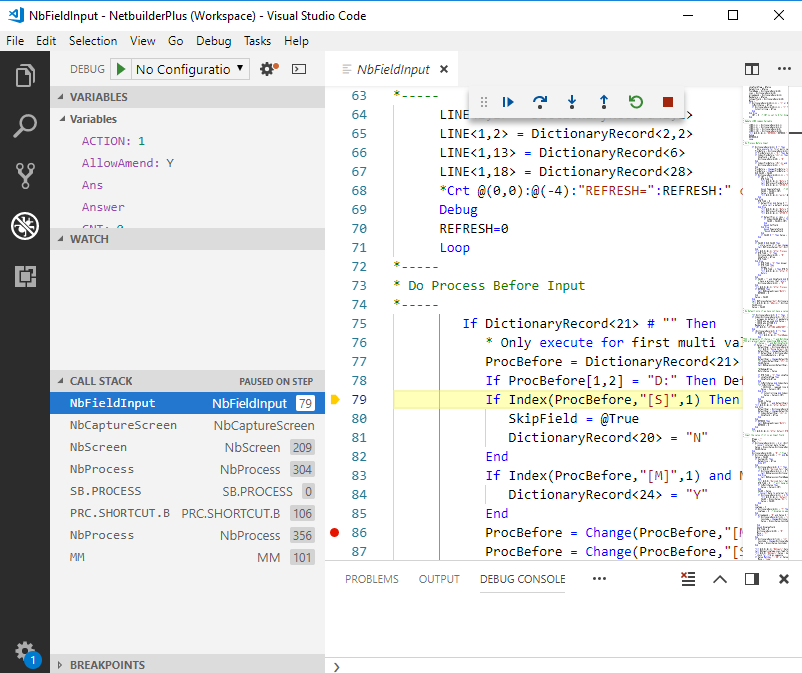802x673 pixels.
Task: Open the Explorer view in activity bar
Action: [25, 76]
